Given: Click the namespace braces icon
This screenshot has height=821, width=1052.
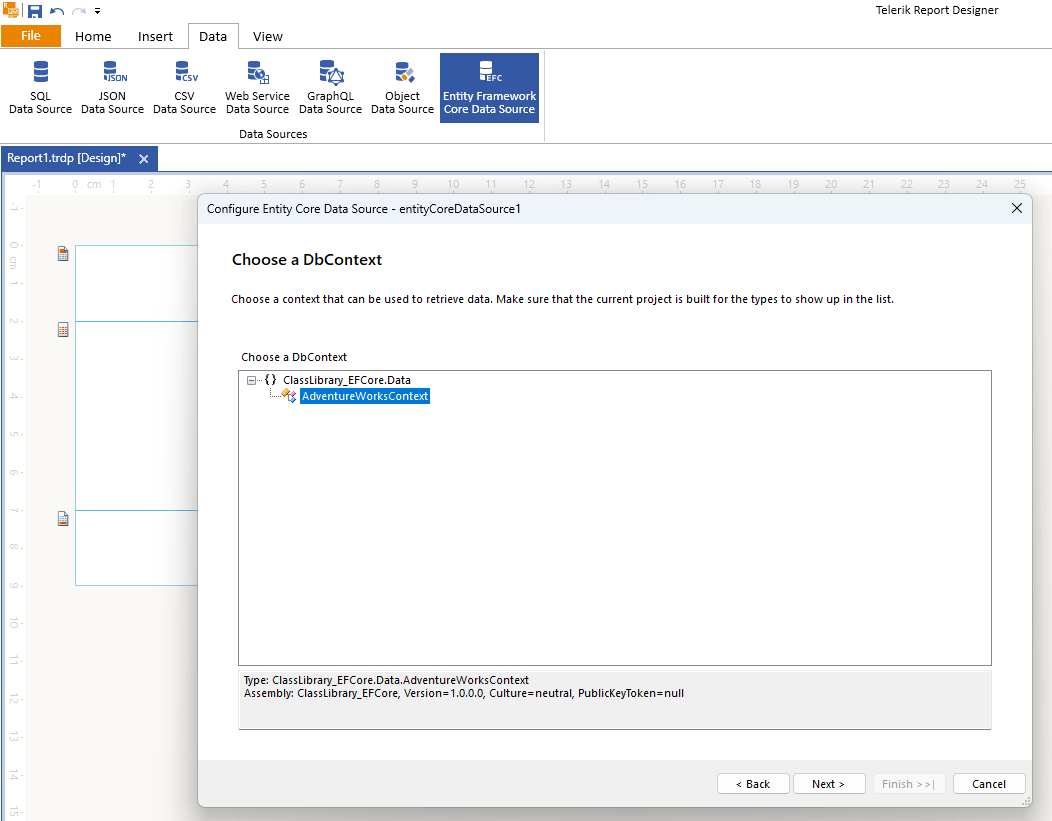Looking at the screenshot, I should (270, 380).
